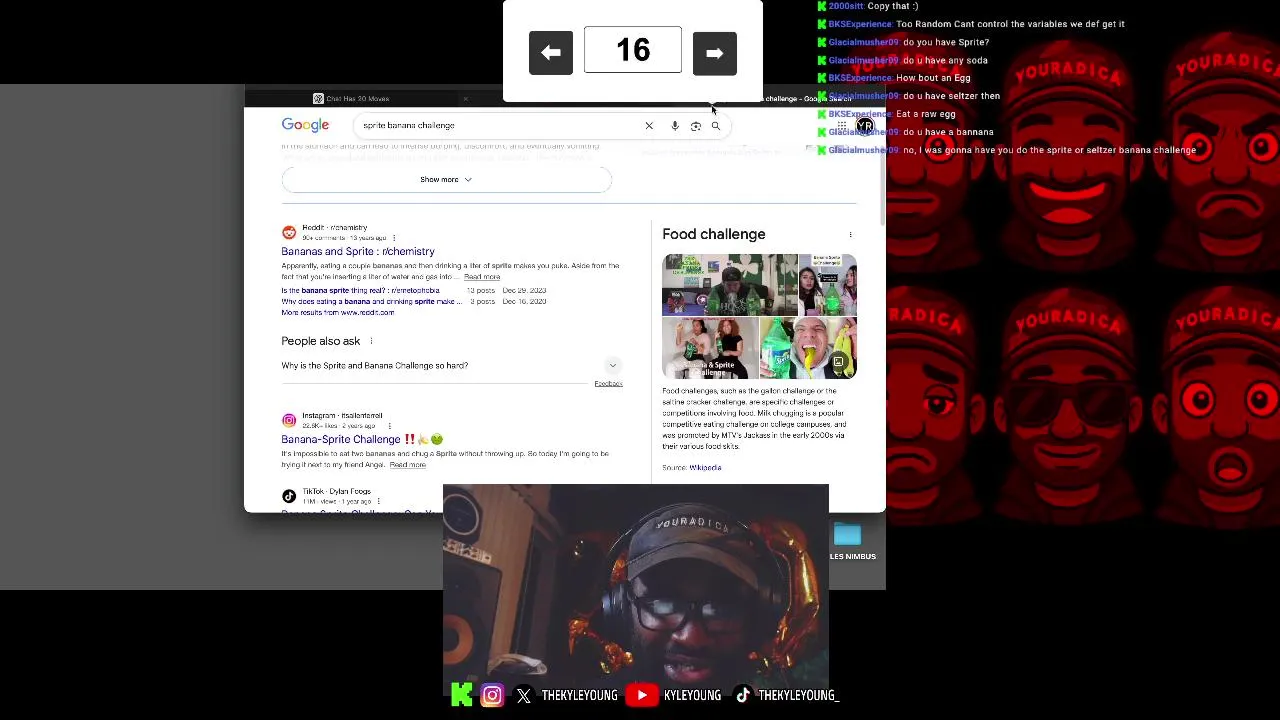The width and height of the screenshot is (1280, 720).
Task: Click the TikTok icon beside THEKYLEYOUNG_
Action: click(743, 695)
